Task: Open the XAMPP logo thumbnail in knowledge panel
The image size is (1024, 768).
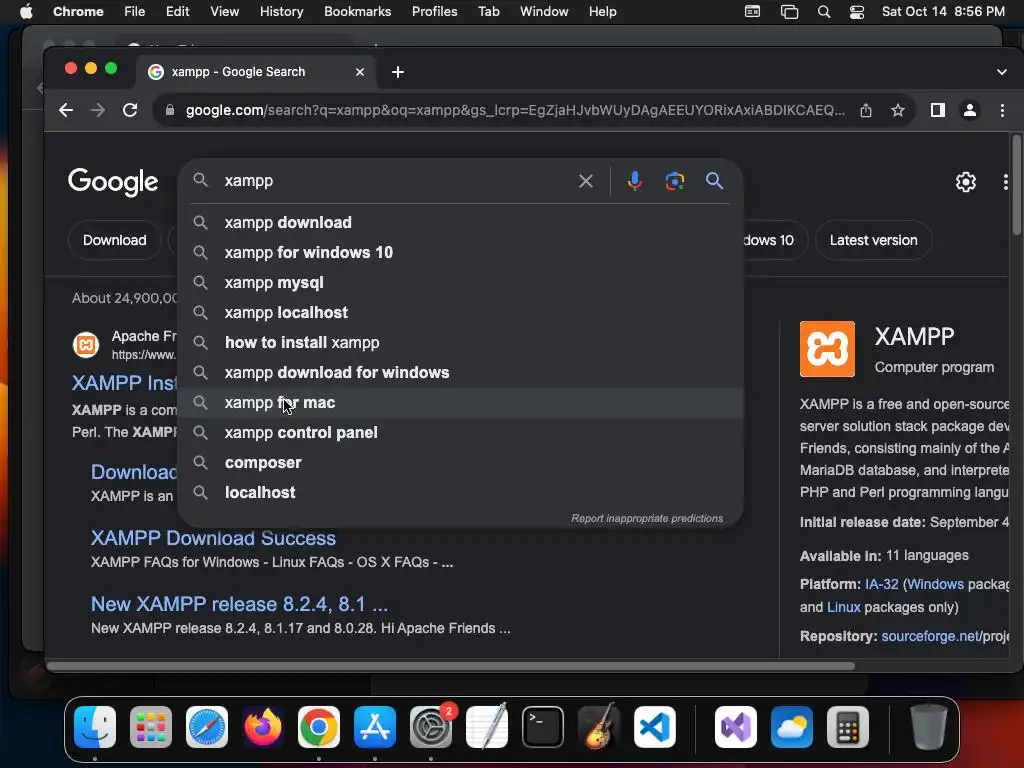Action: 827,349
